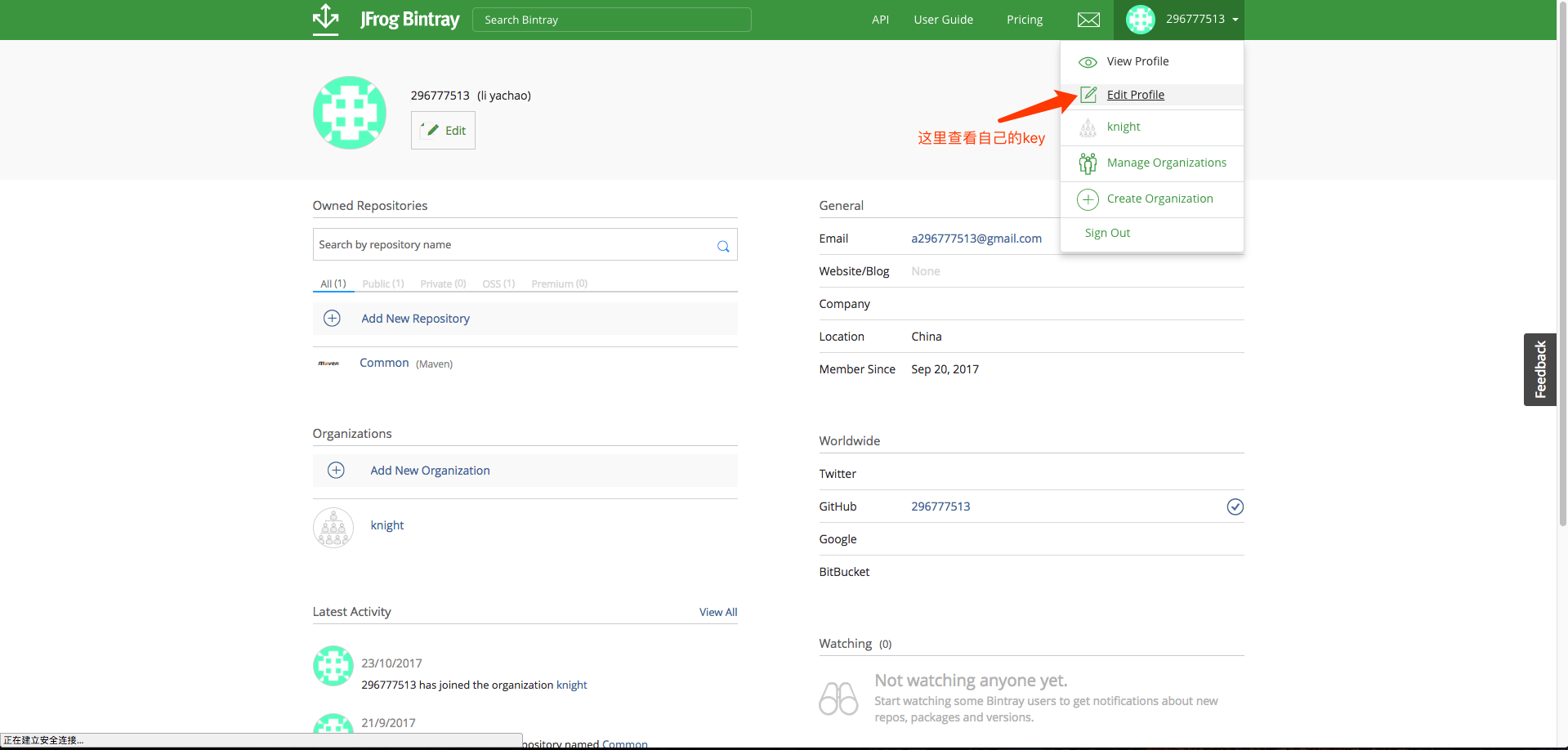1568x750 pixels.
Task: Switch to the OSS (1) tab
Action: 498,283
